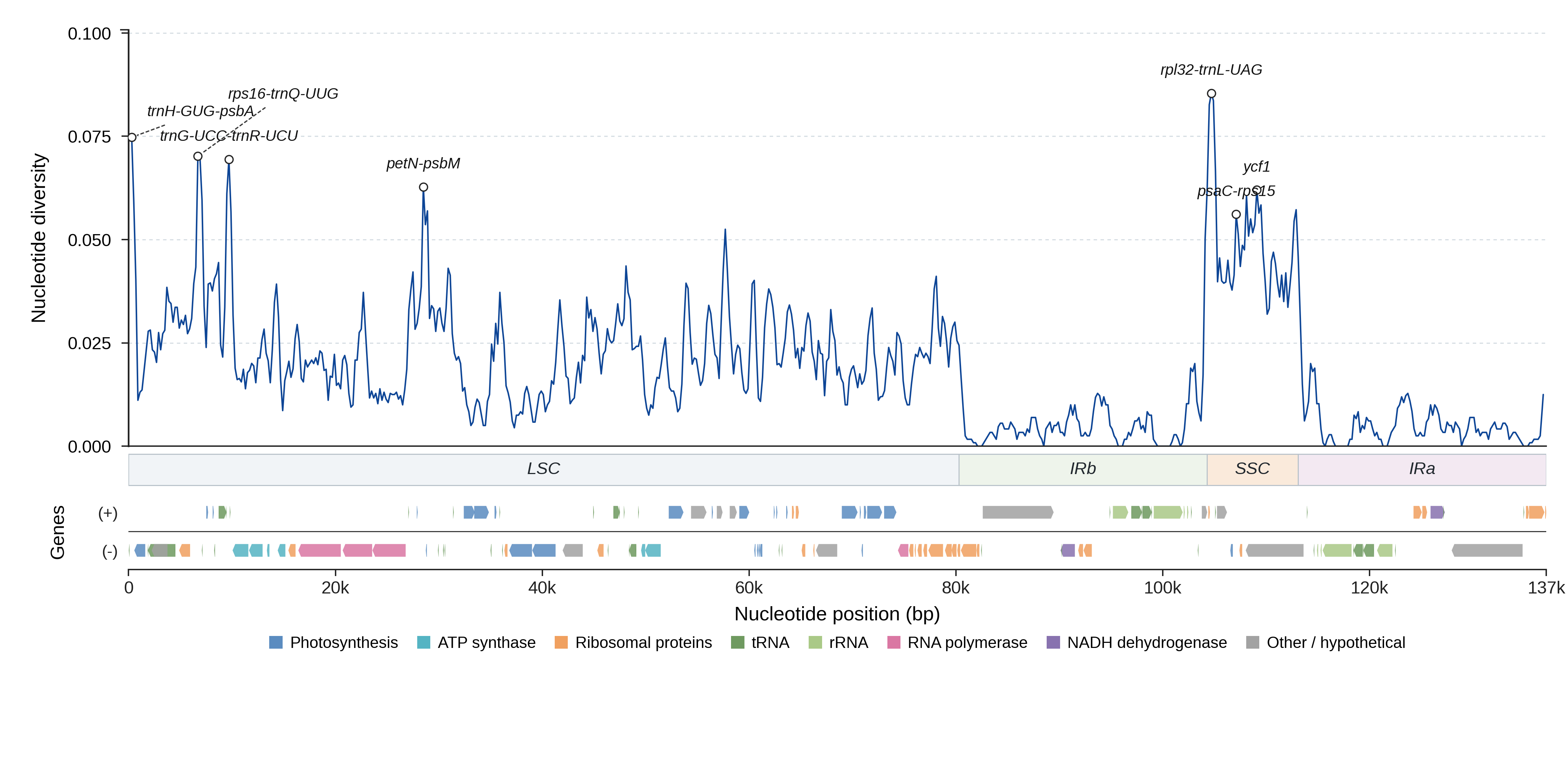
Task: Click the ATP synthase legend color swatch
Action: [424, 642]
